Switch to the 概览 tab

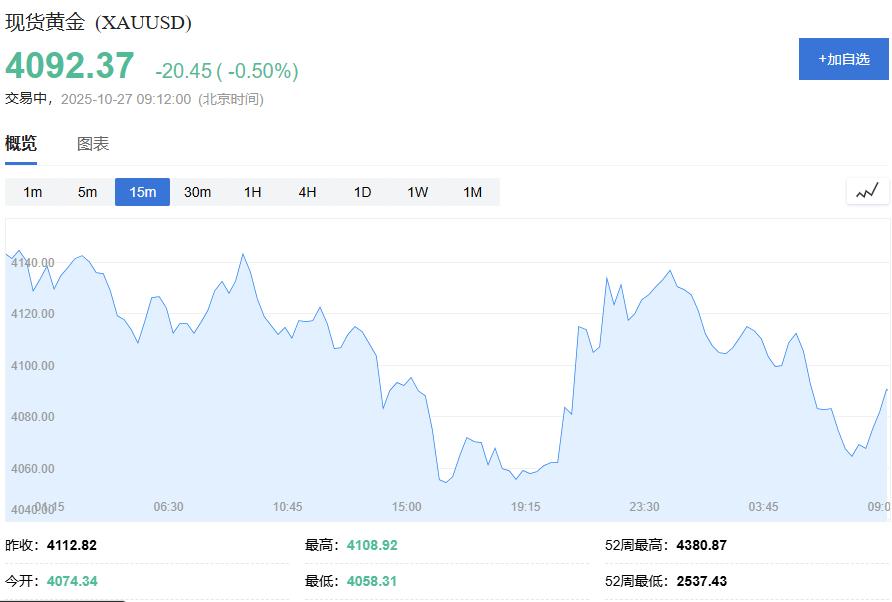(23, 143)
